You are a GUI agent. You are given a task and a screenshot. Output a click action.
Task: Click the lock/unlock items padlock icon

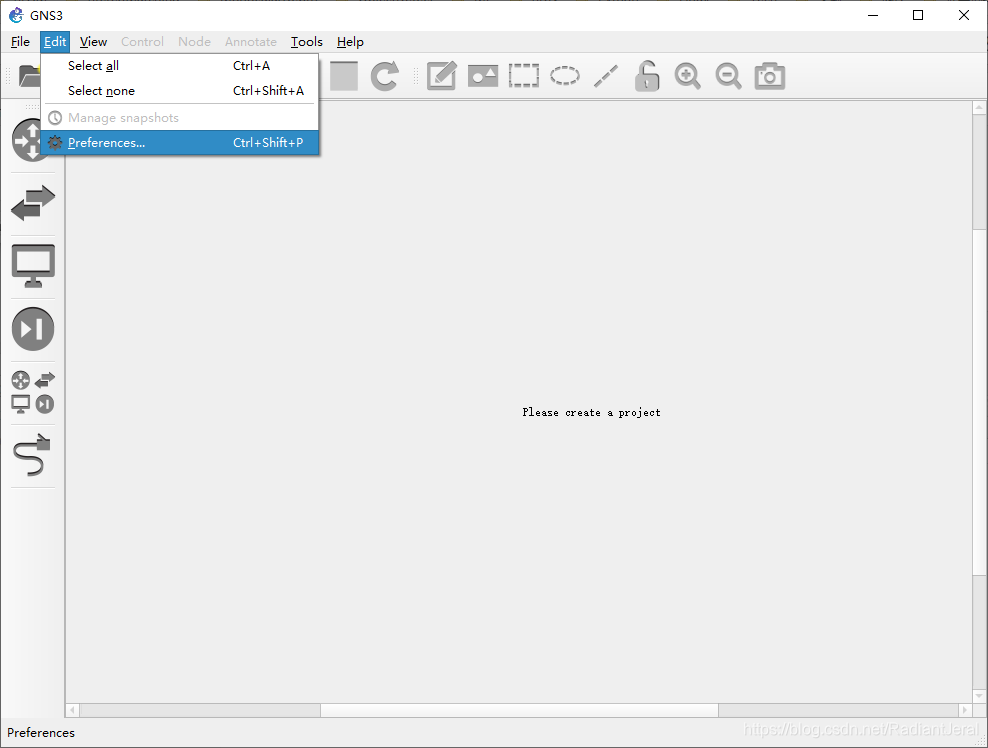click(x=647, y=76)
